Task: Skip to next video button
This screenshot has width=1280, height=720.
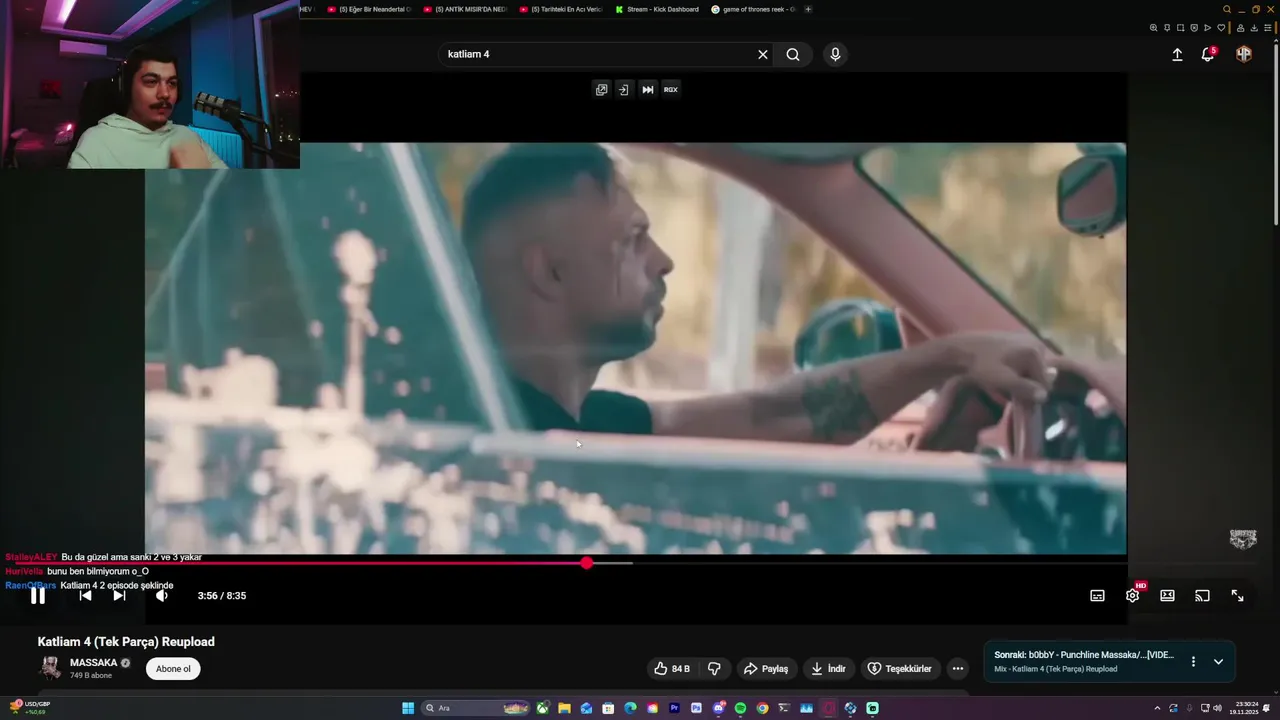Action: (119, 596)
